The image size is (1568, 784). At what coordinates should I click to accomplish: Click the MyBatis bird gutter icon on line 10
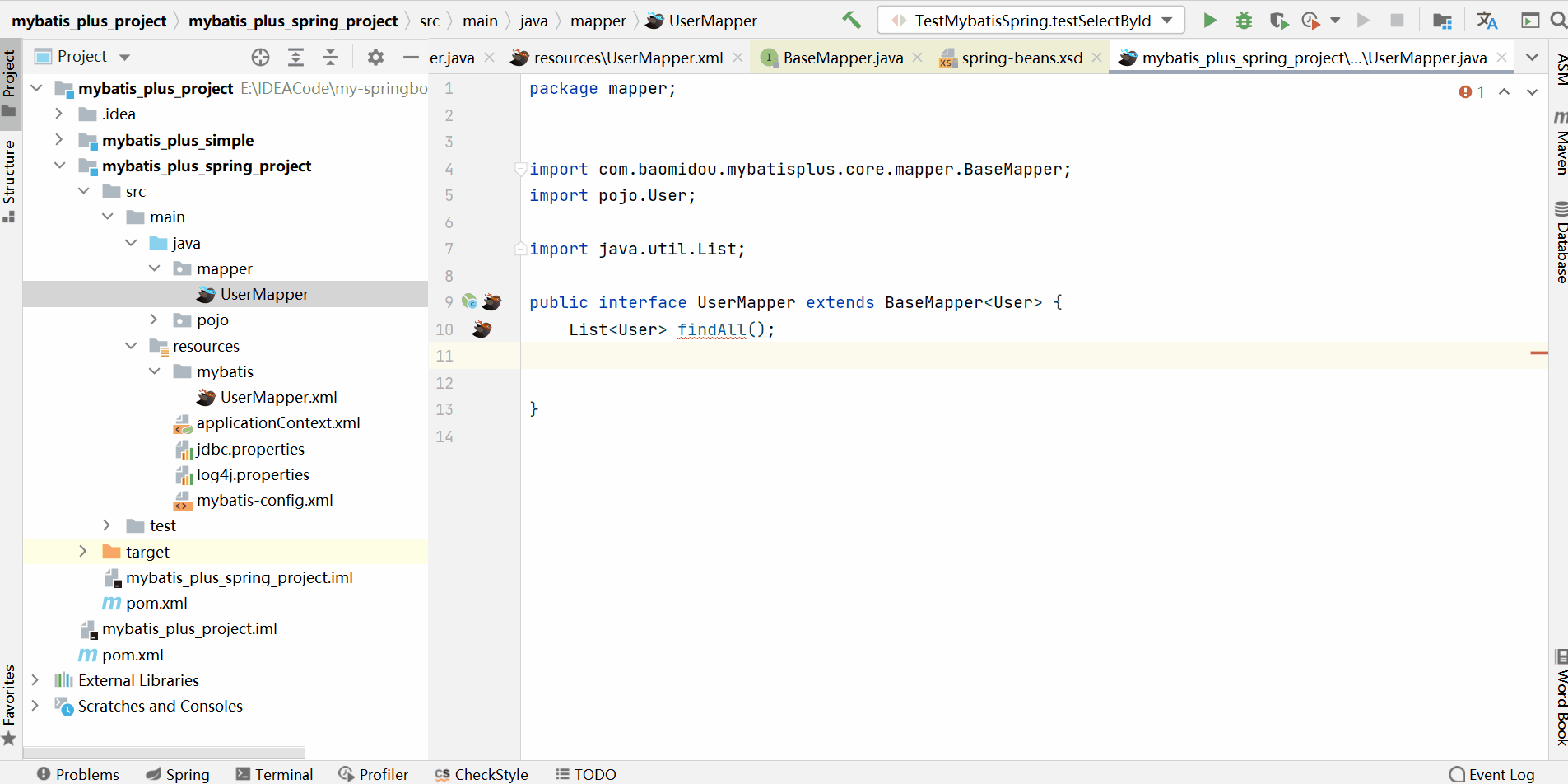coord(482,329)
